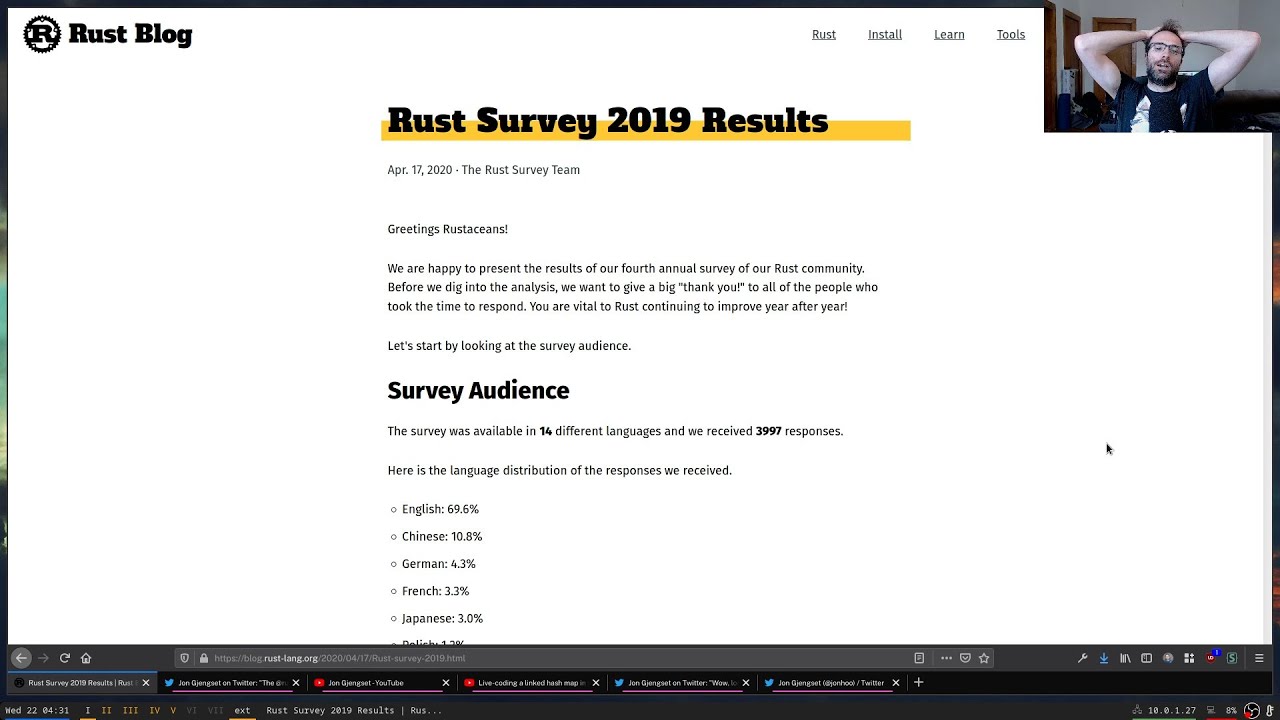1280x720 pixels.
Task: Switch to 'Jon Gjengset on Twitter: "Wow' tab
Action: (682, 683)
